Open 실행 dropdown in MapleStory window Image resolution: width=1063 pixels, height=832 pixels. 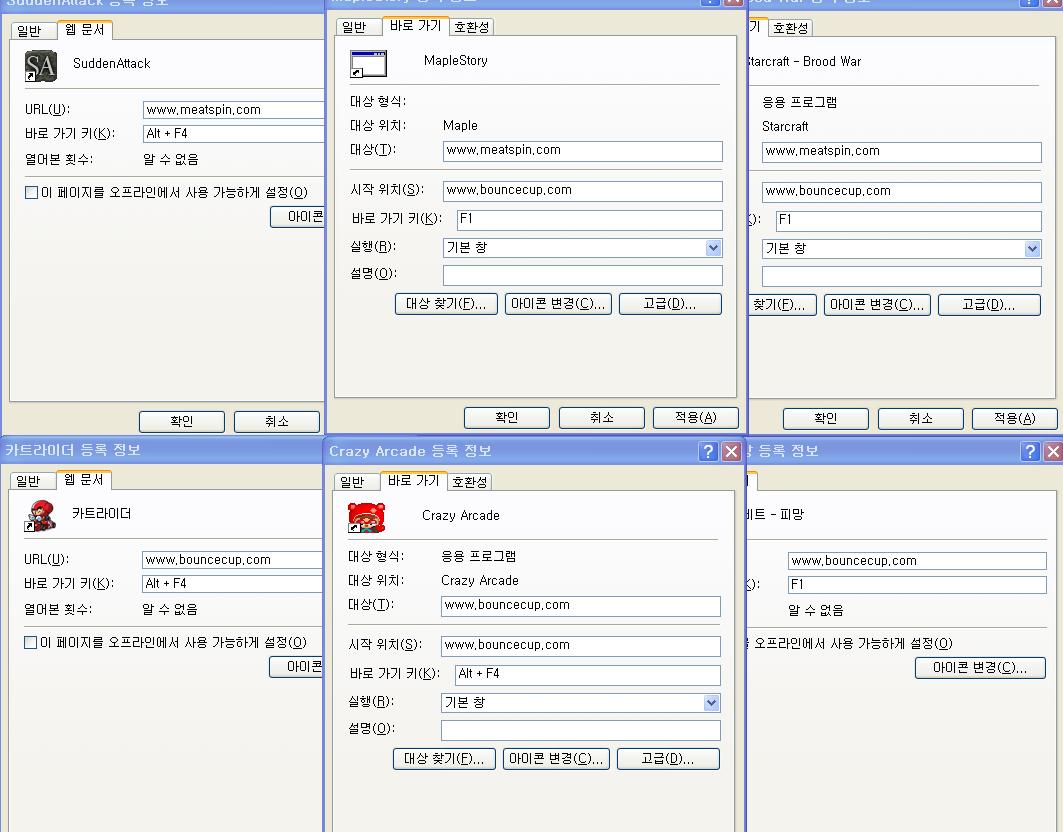(713, 248)
